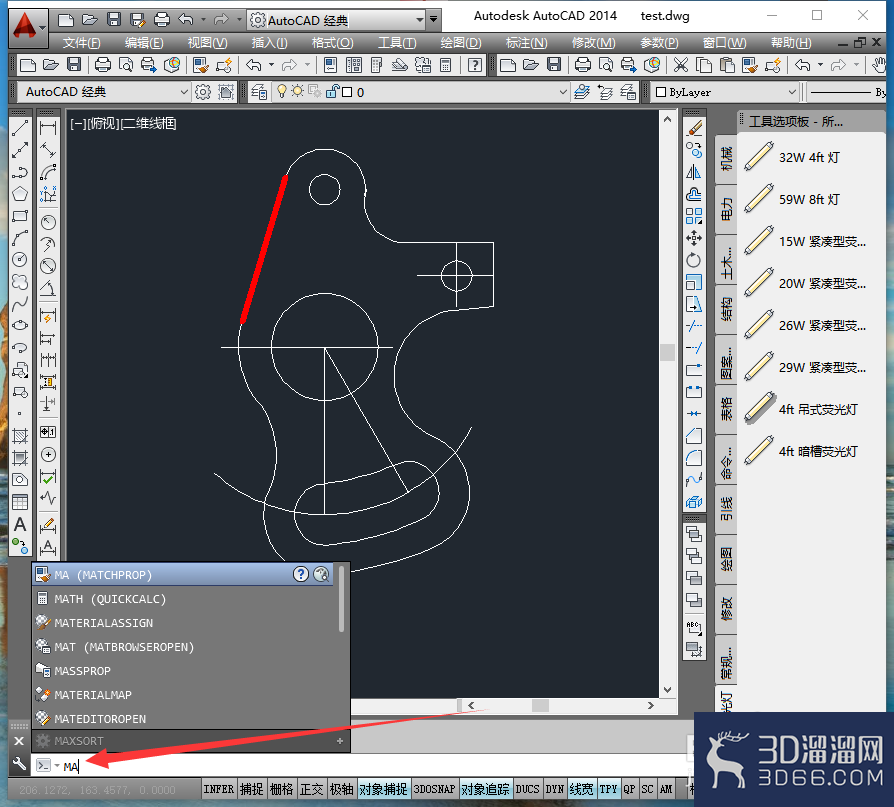Open the 文件(F) menu
This screenshot has width=894, height=807.
(x=82, y=43)
